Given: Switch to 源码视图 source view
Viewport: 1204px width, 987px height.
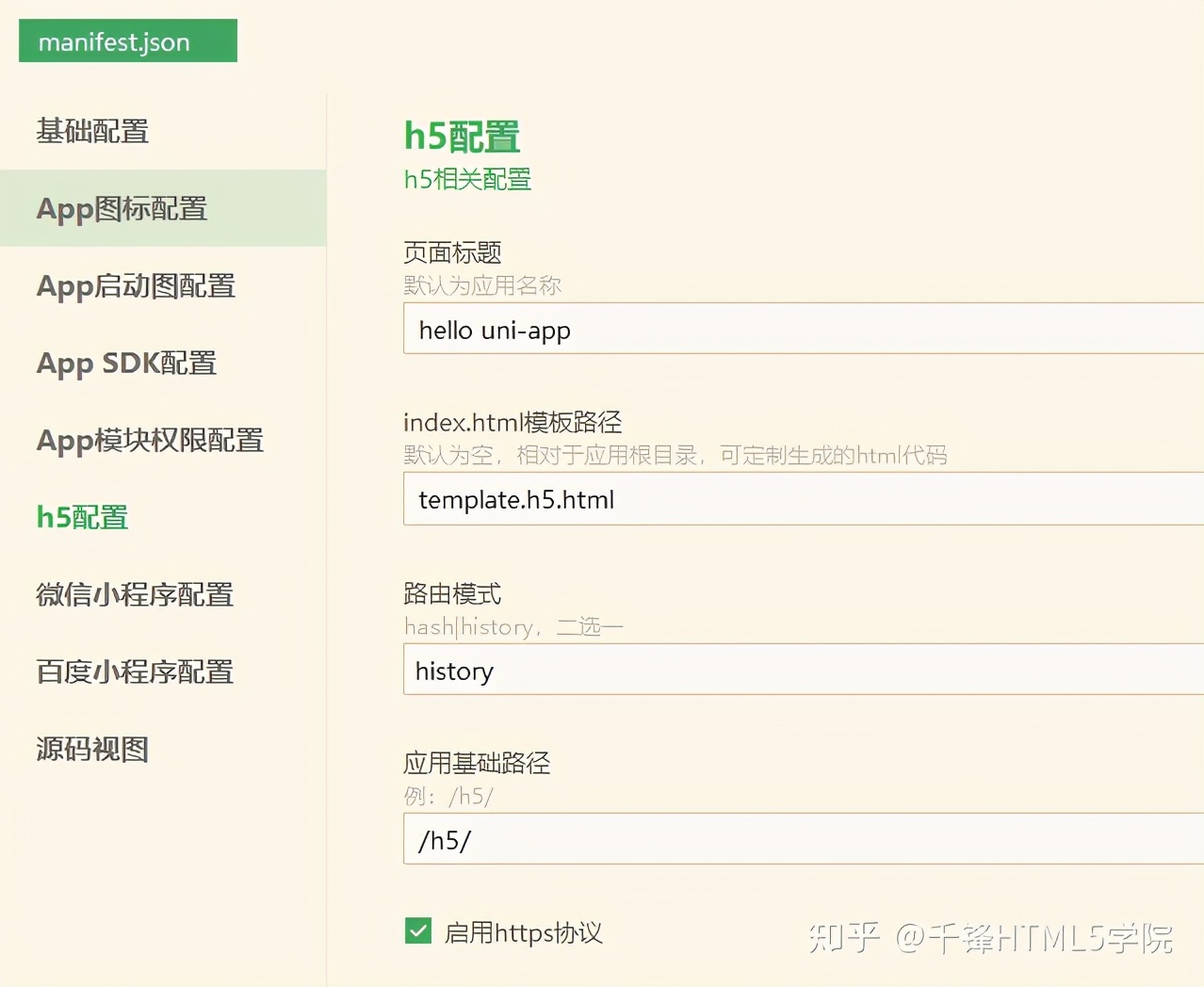Looking at the screenshot, I should [91, 749].
